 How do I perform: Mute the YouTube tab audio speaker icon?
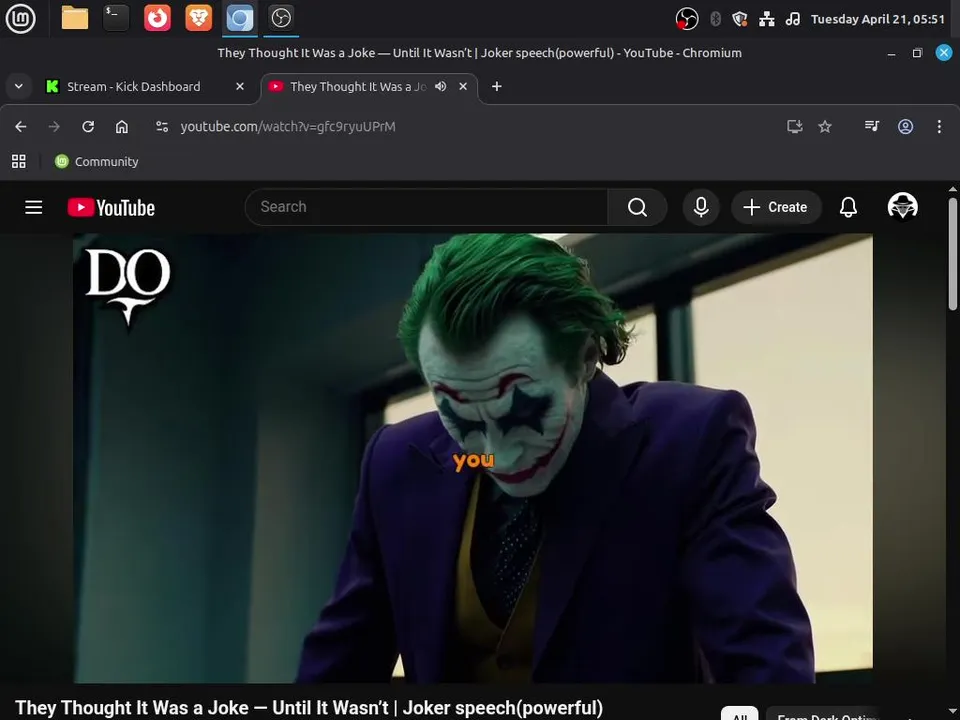440,86
